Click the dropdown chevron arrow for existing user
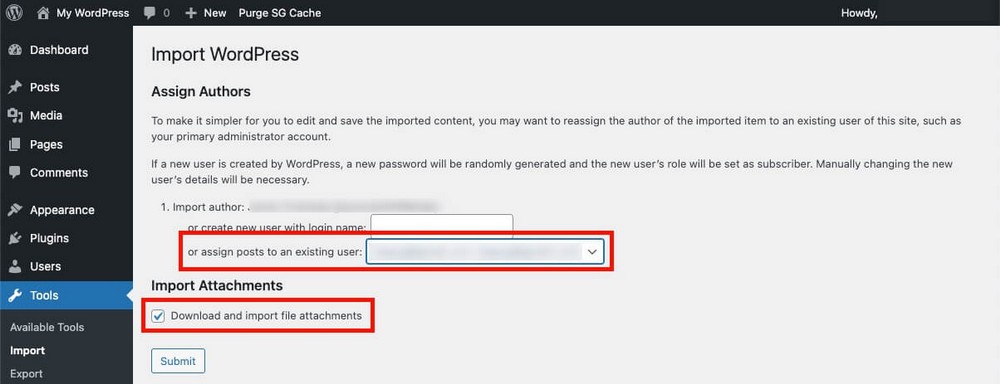Image resolution: width=1000 pixels, height=384 pixels. click(592, 253)
